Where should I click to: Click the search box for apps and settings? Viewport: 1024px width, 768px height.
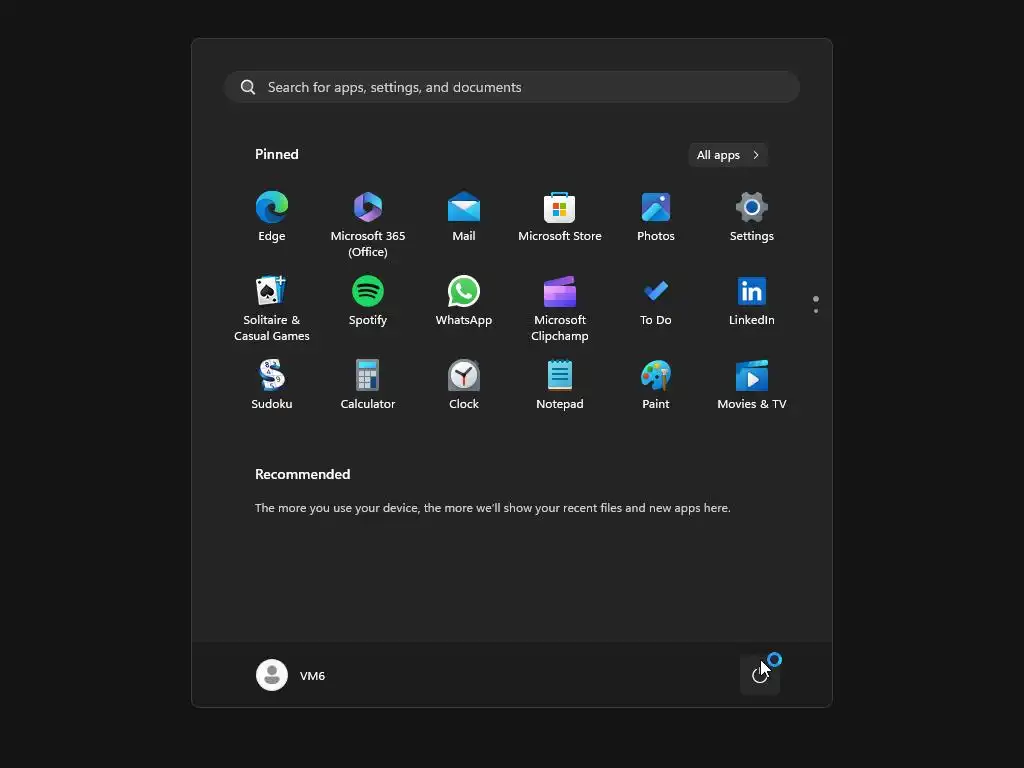pos(512,87)
